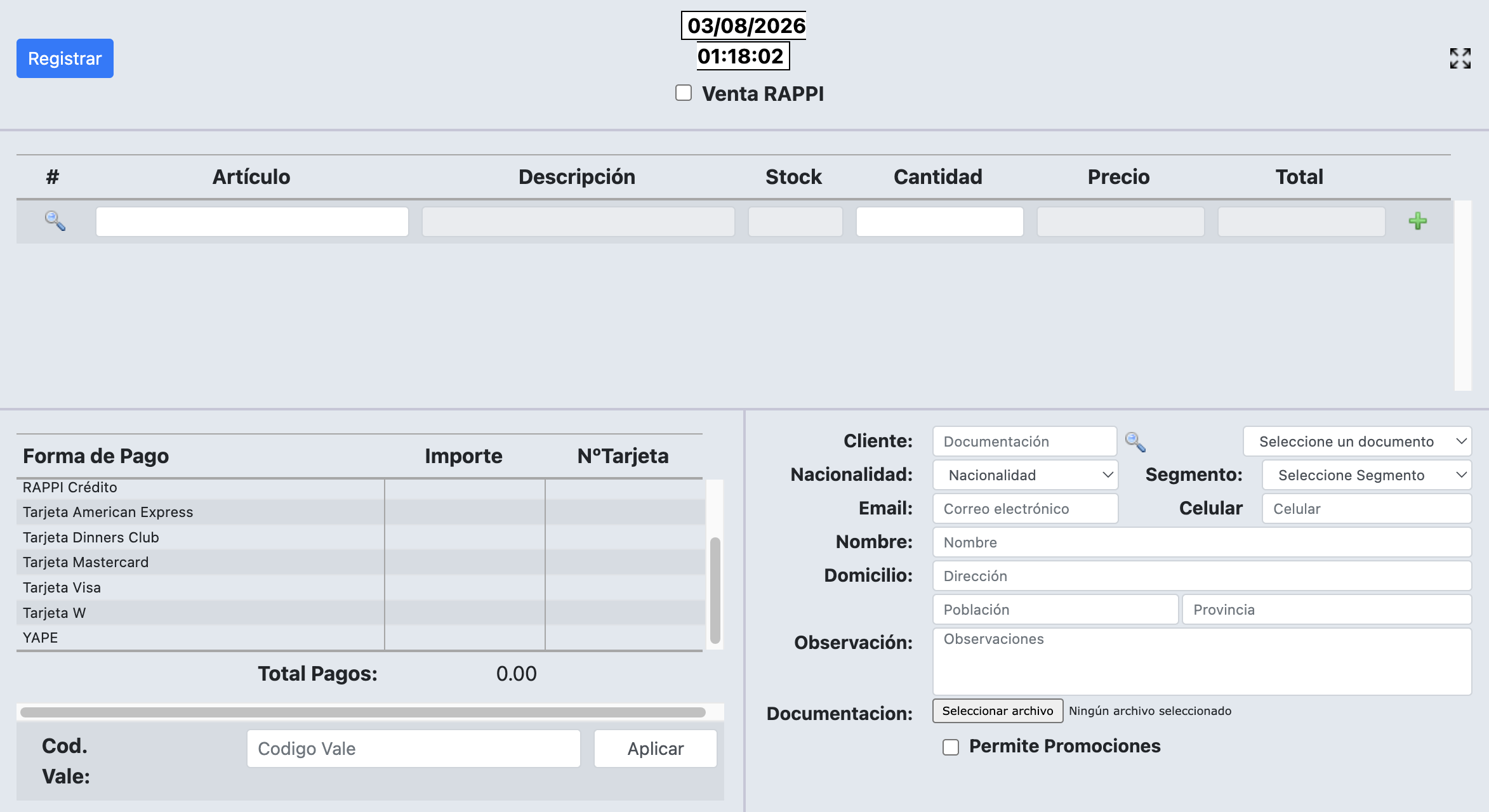Click the Correo electrónico field
This screenshot has height=812, width=1489.
(1025, 509)
